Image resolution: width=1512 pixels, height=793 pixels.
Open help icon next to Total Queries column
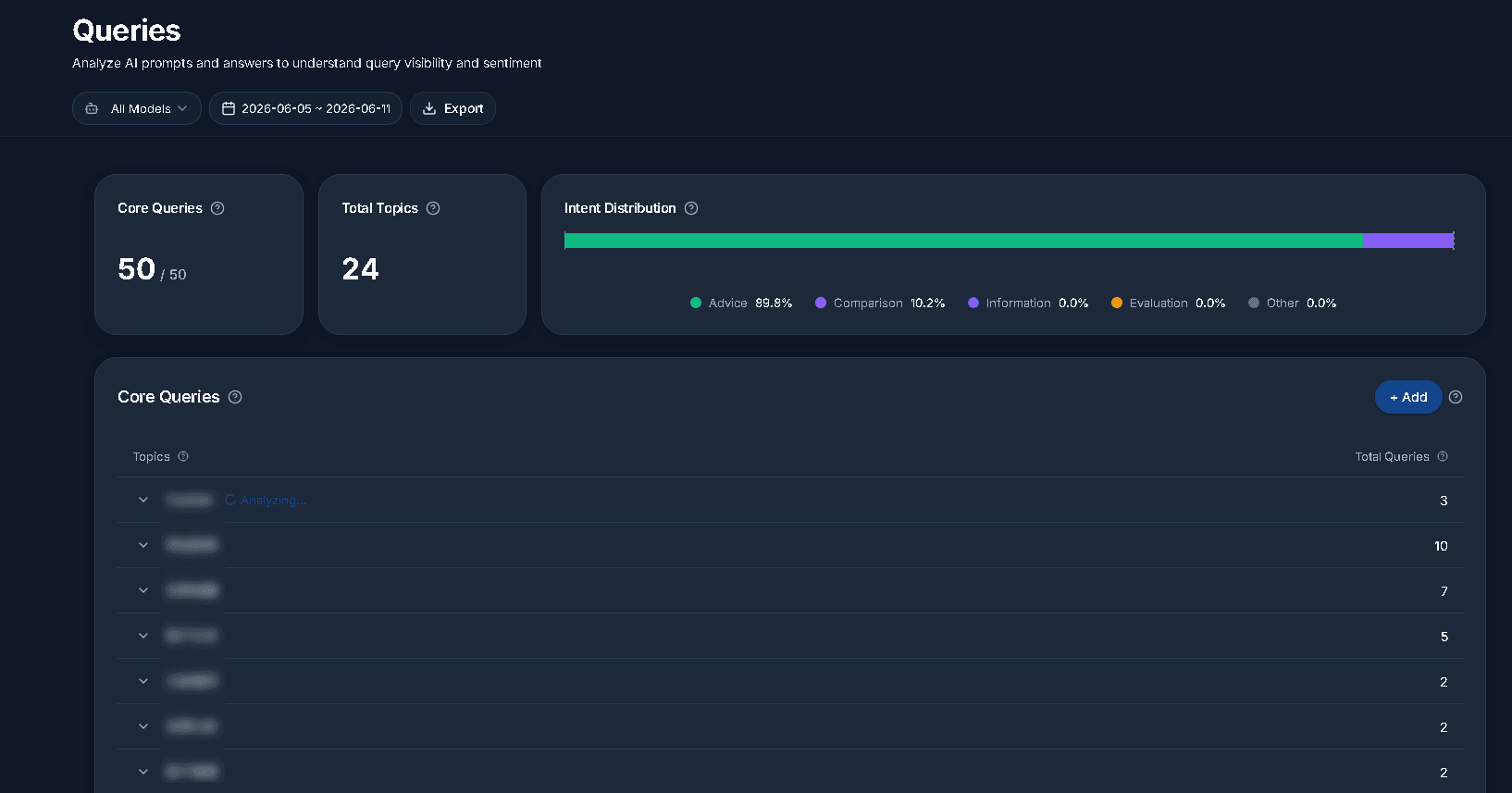point(1443,456)
